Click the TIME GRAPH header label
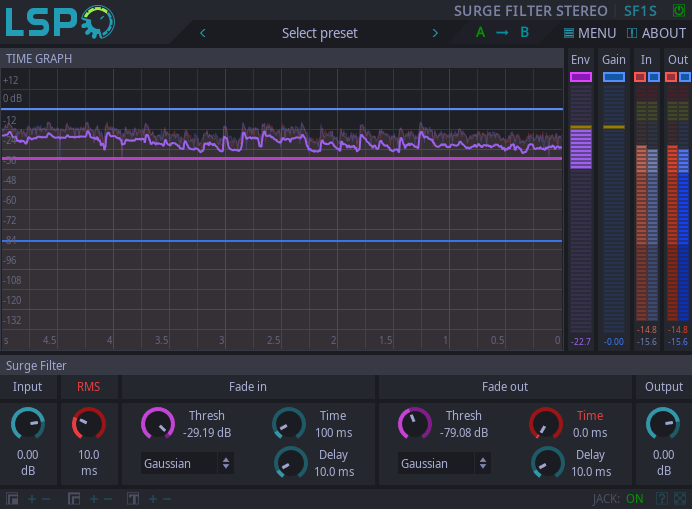 (39, 59)
